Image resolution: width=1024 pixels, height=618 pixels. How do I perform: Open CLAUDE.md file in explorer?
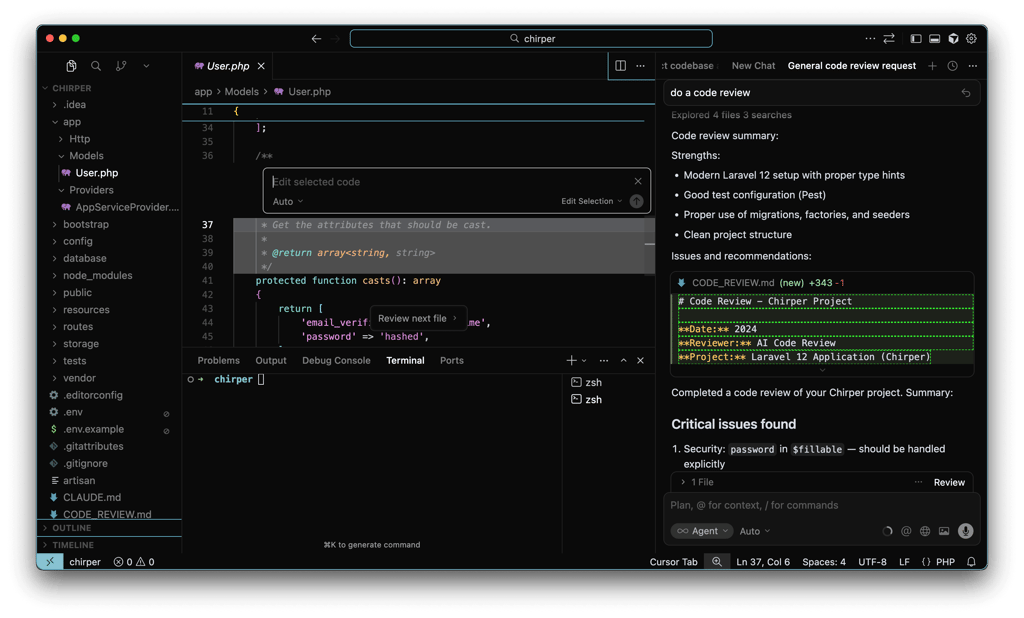click(x=91, y=497)
